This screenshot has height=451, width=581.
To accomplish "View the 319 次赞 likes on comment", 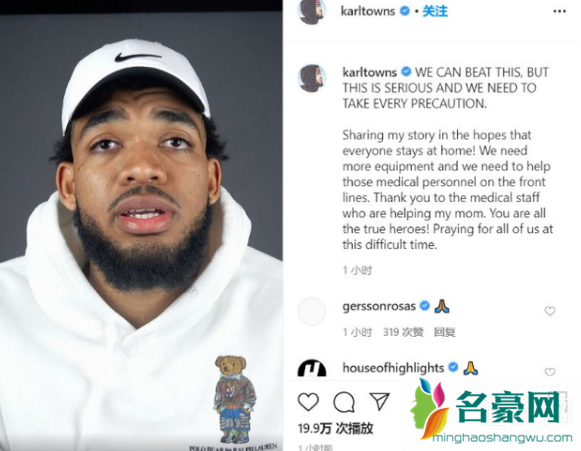I will pyautogui.click(x=403, y=332).
